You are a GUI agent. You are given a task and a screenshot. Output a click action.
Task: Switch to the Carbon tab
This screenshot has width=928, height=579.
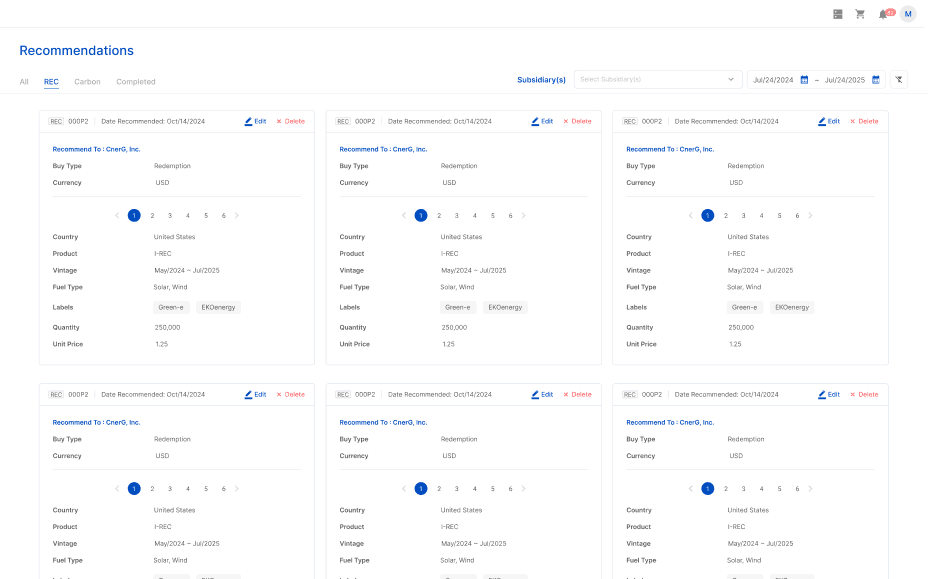pyautogui.click(x=87, y=82)
